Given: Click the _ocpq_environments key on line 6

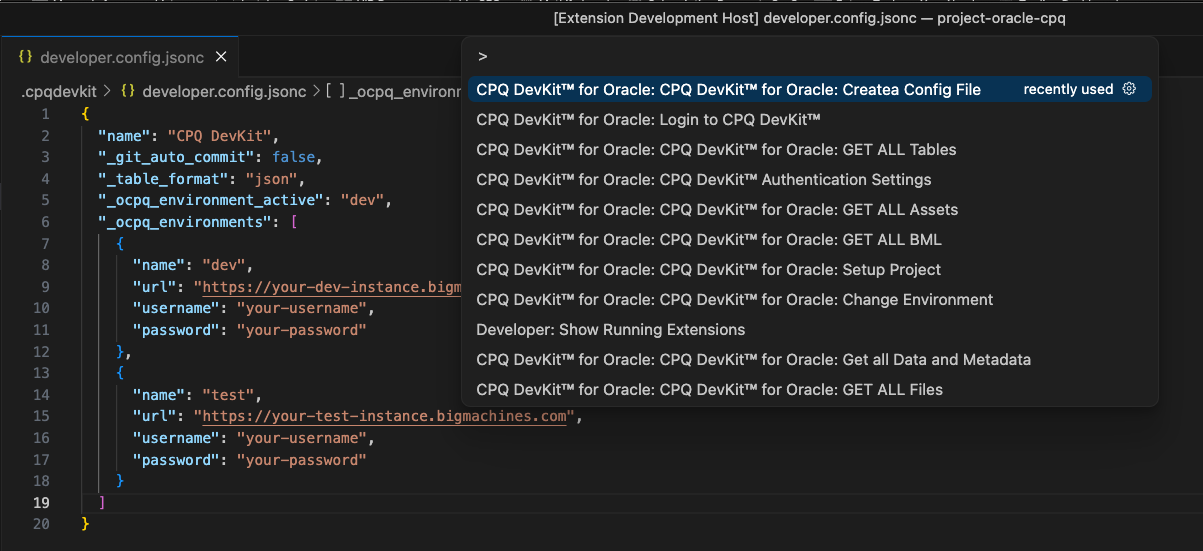Looking at the screenshot, I should tap(185, 222).
